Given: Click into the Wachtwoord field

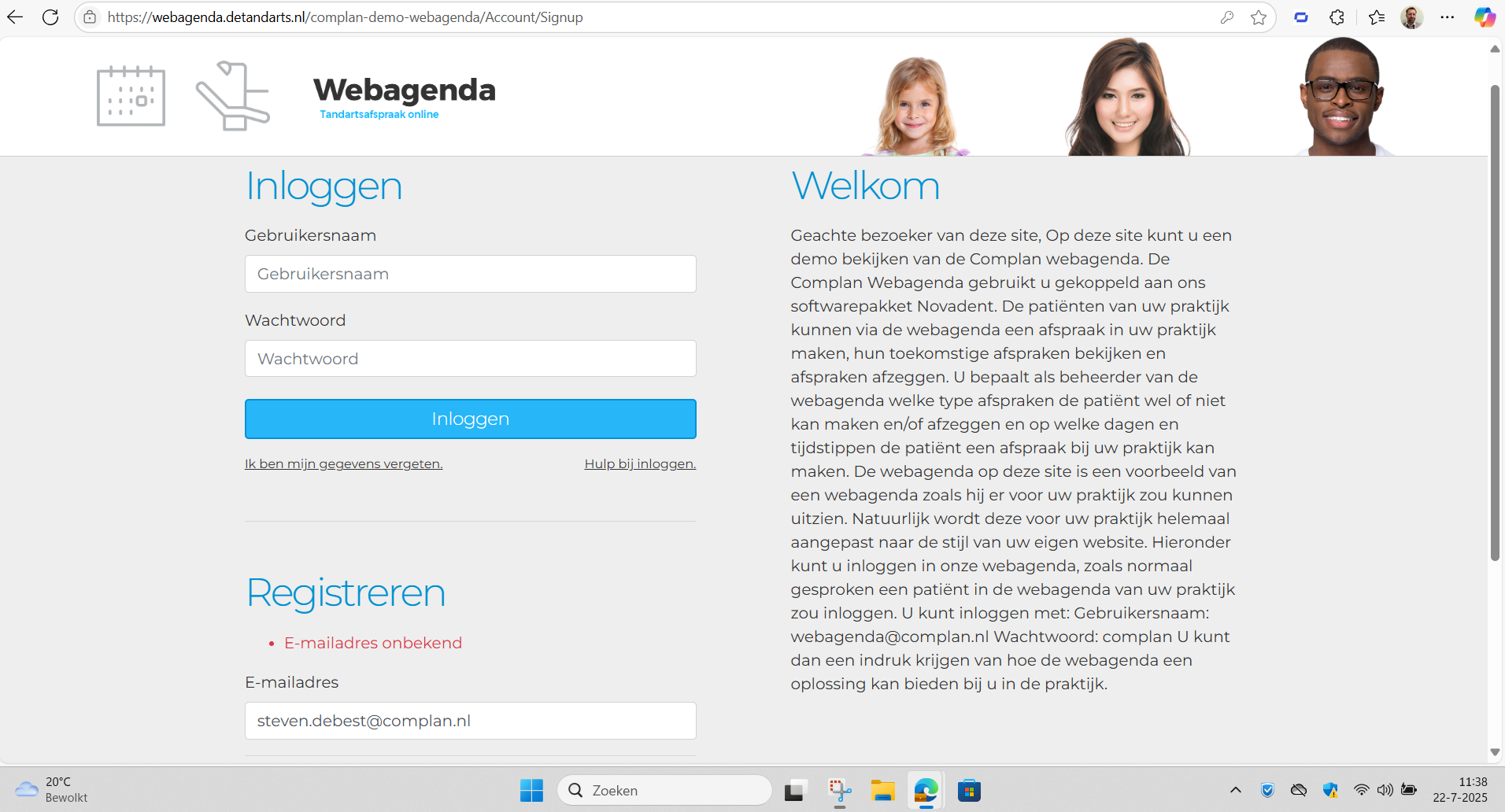Looking at the screenshot, I should tap(470, 359).
